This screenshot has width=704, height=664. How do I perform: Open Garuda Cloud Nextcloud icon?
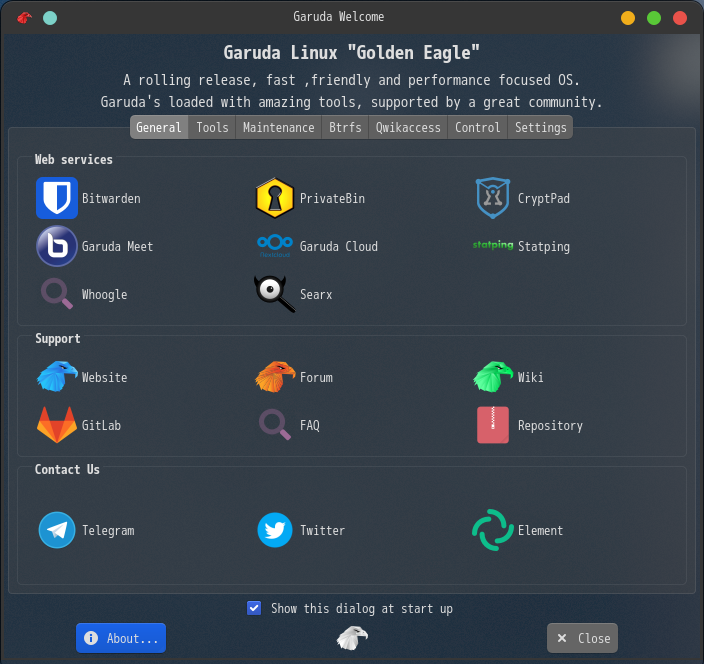tap(275, 246)
